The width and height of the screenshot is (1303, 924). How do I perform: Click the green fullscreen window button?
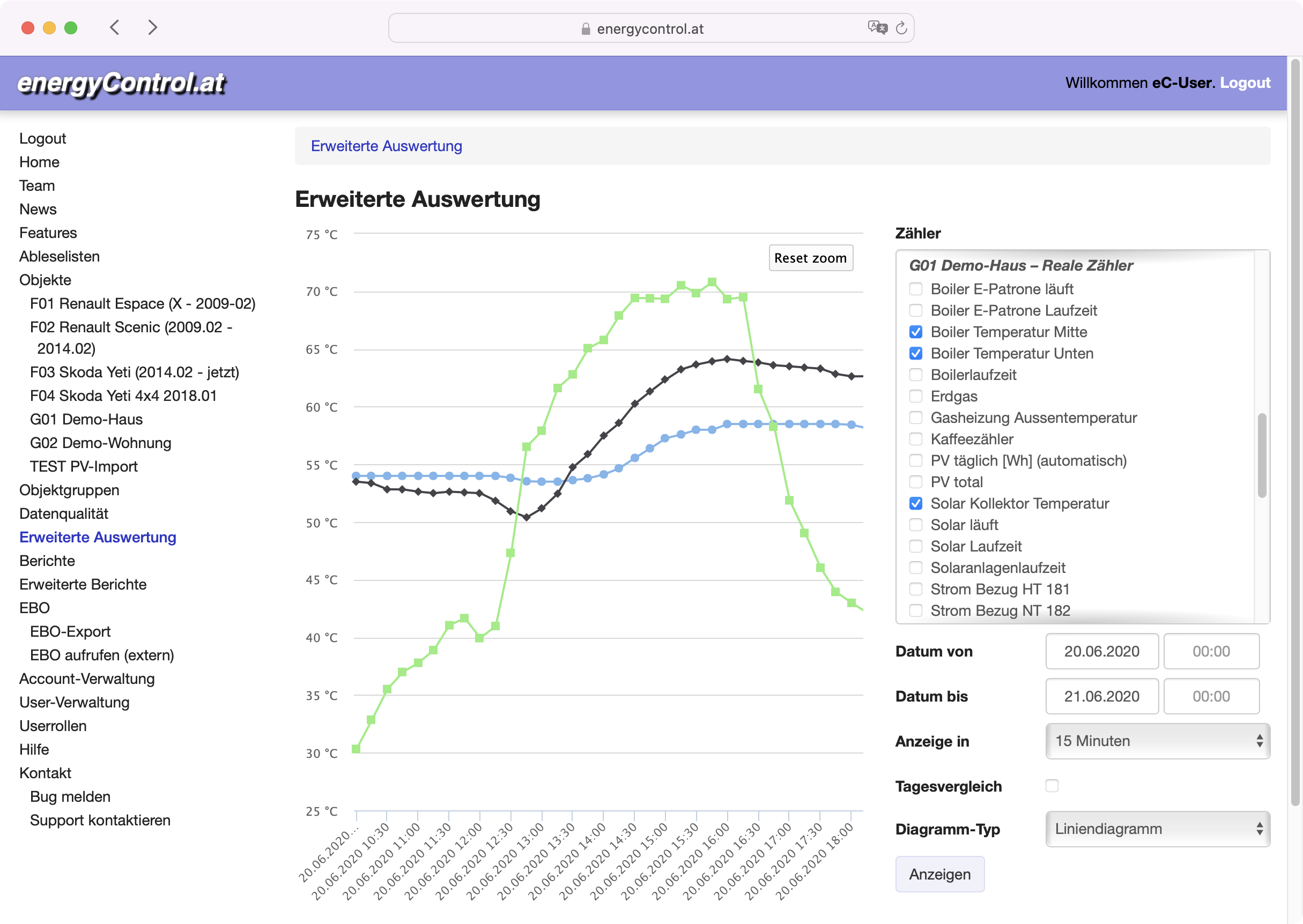pos(71,28)
